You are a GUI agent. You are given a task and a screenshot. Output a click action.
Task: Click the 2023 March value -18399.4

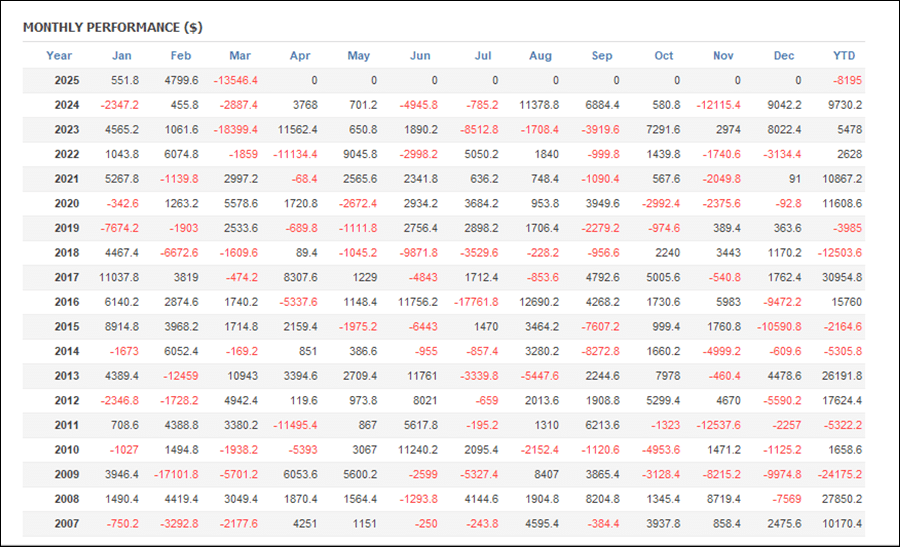(235, 130)
